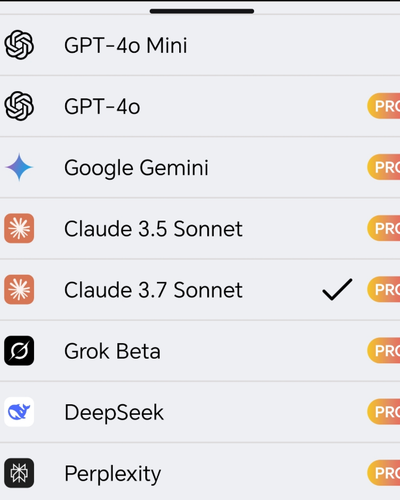Select Claude 3.5 Sonnet from the list

pyautogui.click(x=200, y=228)
